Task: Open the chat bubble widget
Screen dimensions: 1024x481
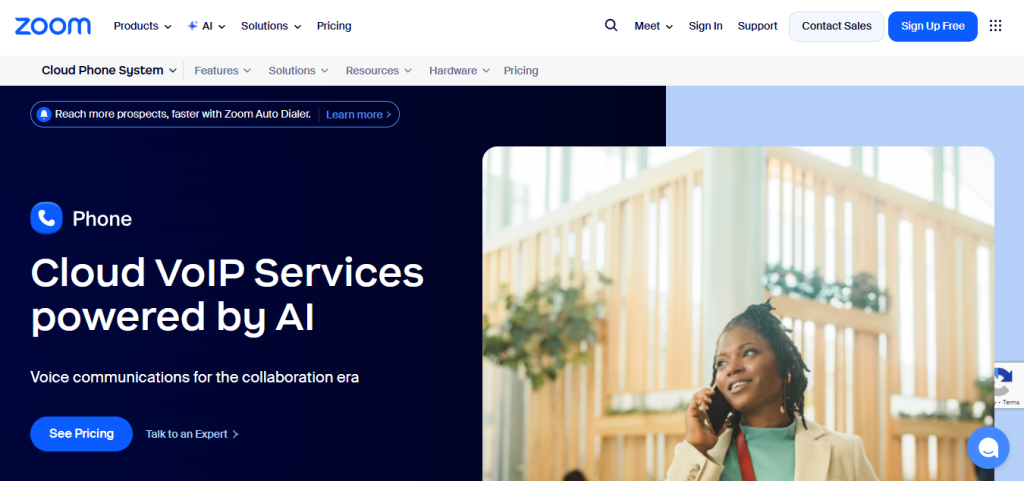Action: click(x=988, y=448)
